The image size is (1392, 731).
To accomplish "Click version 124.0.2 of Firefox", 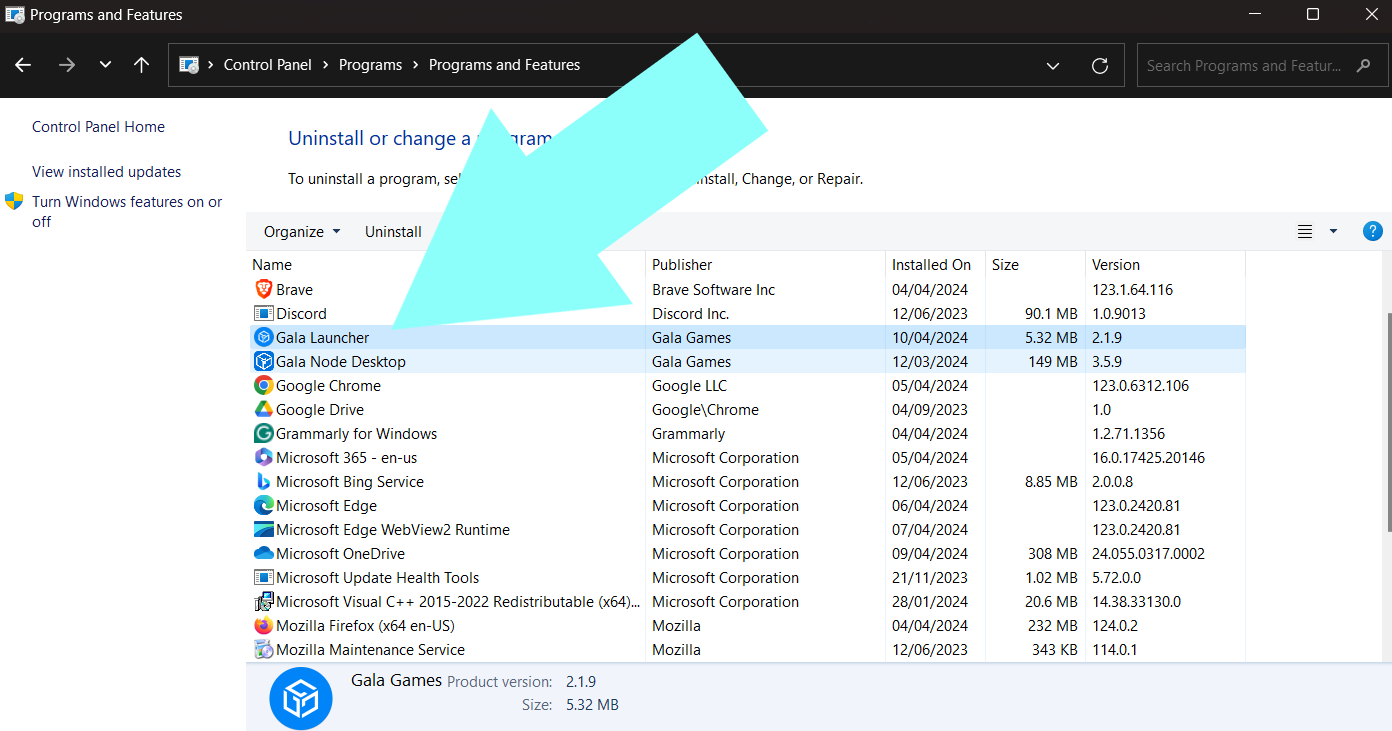I will click(x=1115, y=625).
